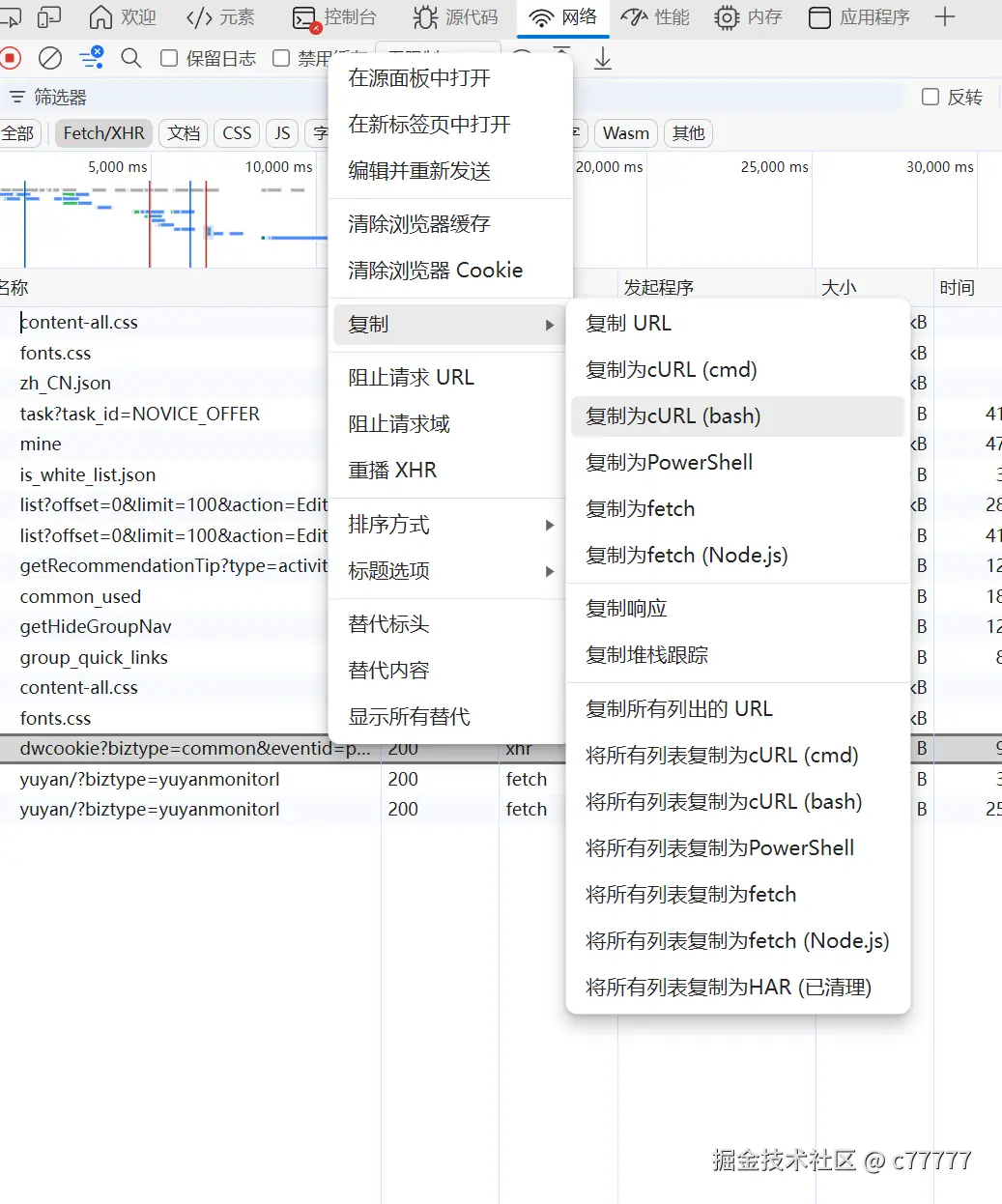Sort by the 时间 column header

(x=967, y=288)
